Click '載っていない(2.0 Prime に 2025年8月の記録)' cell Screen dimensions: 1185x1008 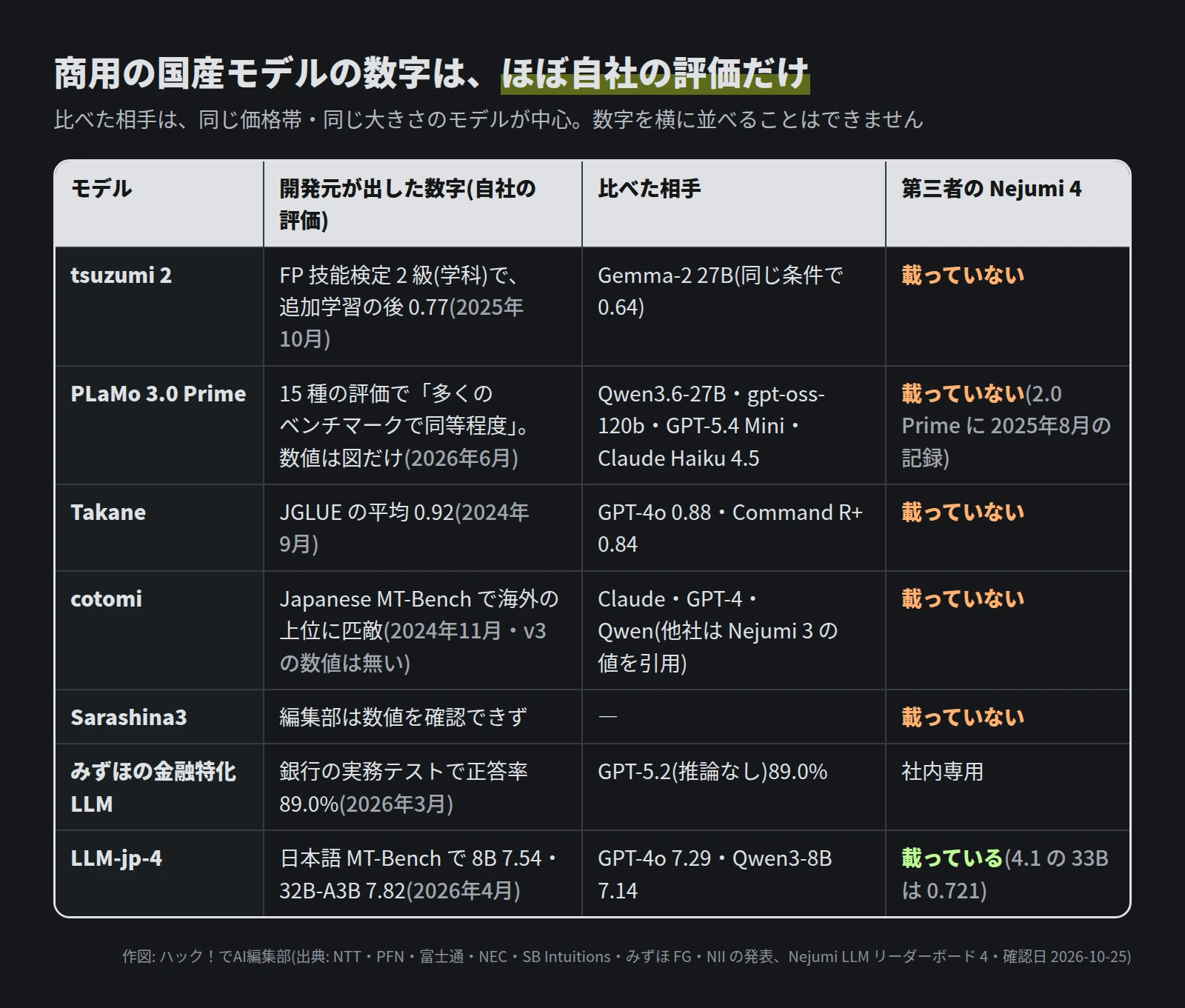coord(1008,425)
